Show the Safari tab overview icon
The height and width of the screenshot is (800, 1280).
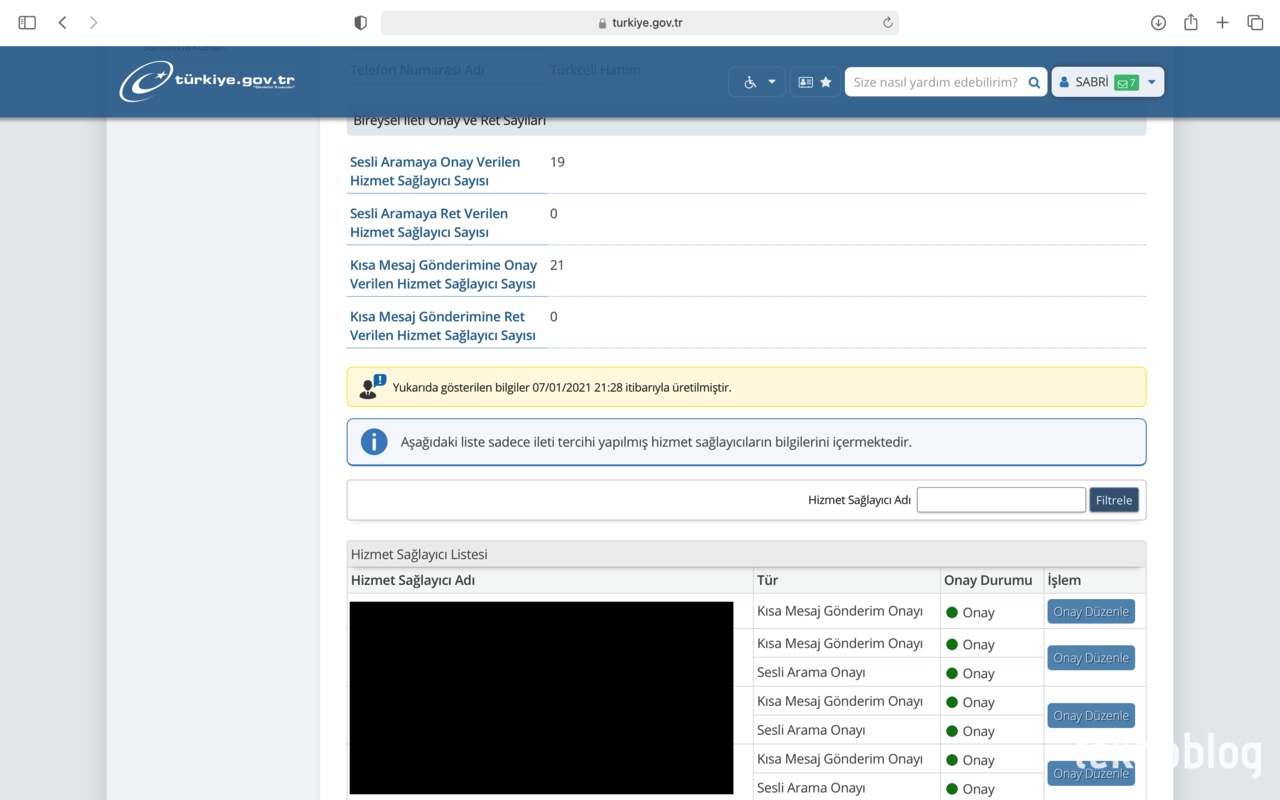click(x=1255, y=22)
